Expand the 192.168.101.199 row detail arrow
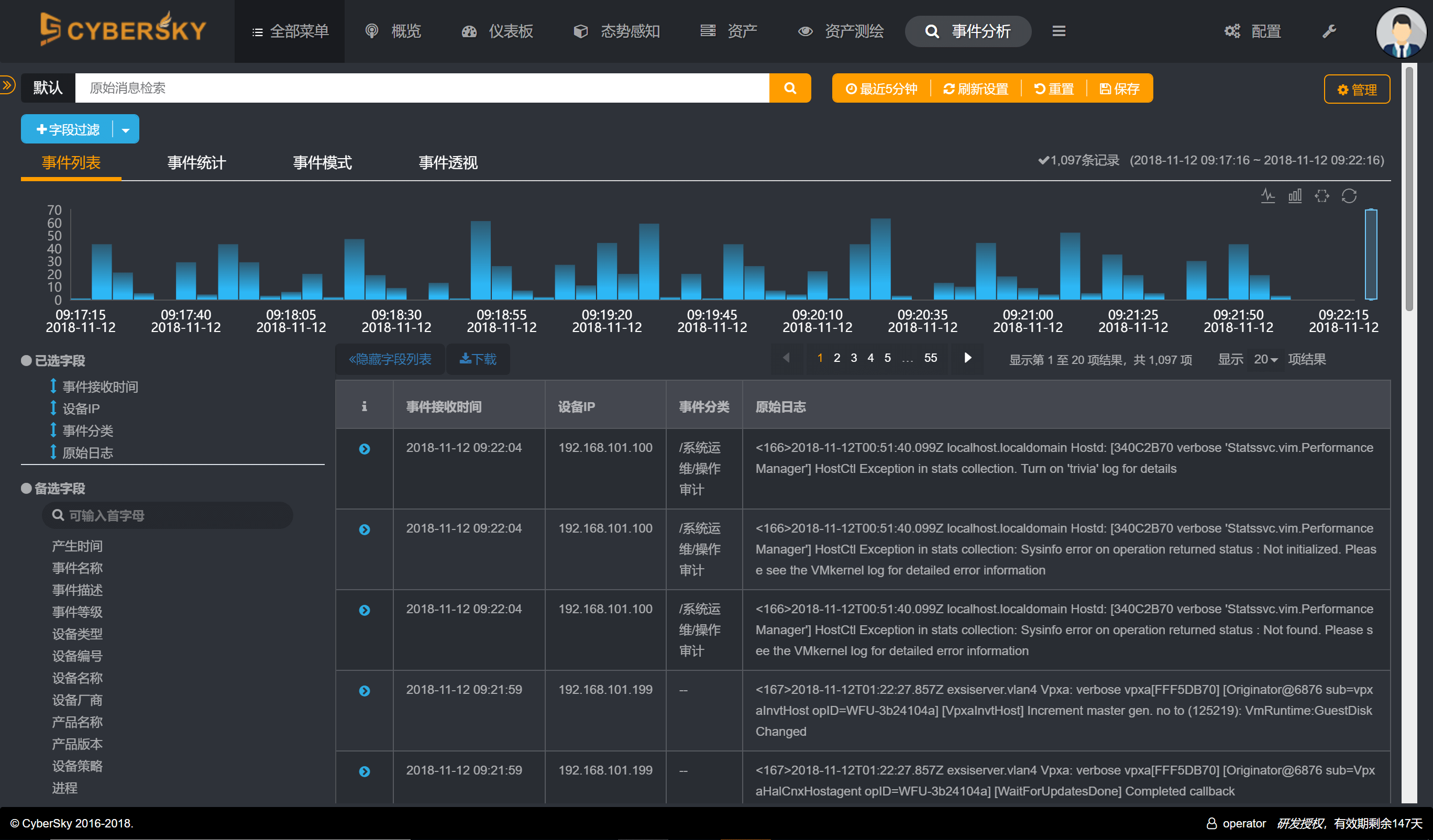1433x840 pixels. point(365,690)
